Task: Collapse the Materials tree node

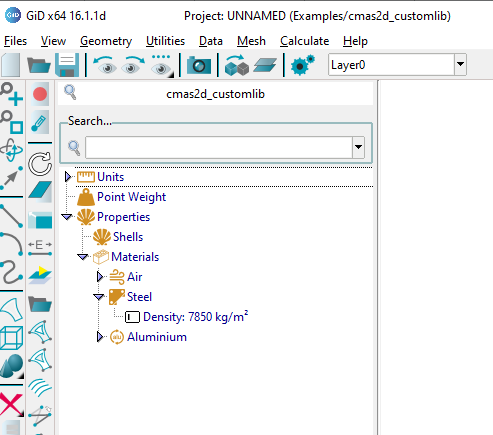Action: (82, 257)
